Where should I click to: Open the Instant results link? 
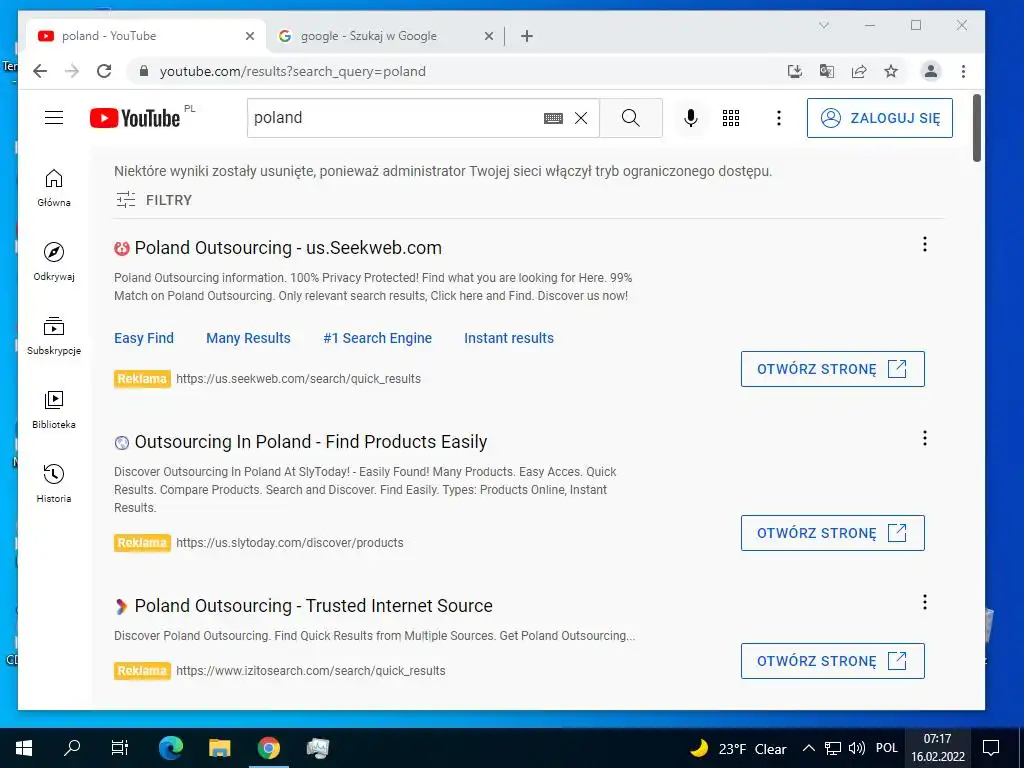tap(509, 338)
